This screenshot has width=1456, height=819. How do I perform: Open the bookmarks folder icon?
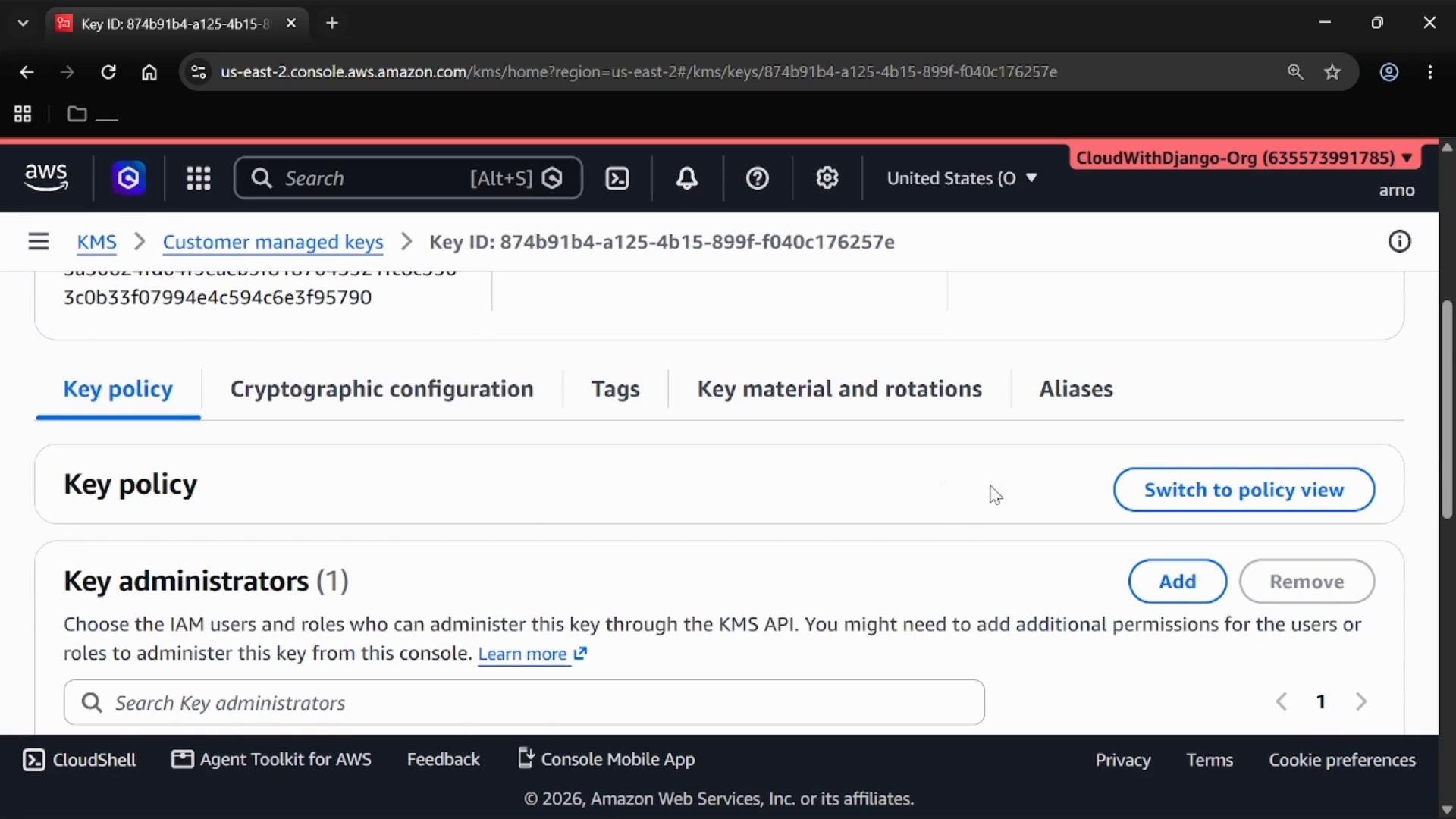point(77,115)
